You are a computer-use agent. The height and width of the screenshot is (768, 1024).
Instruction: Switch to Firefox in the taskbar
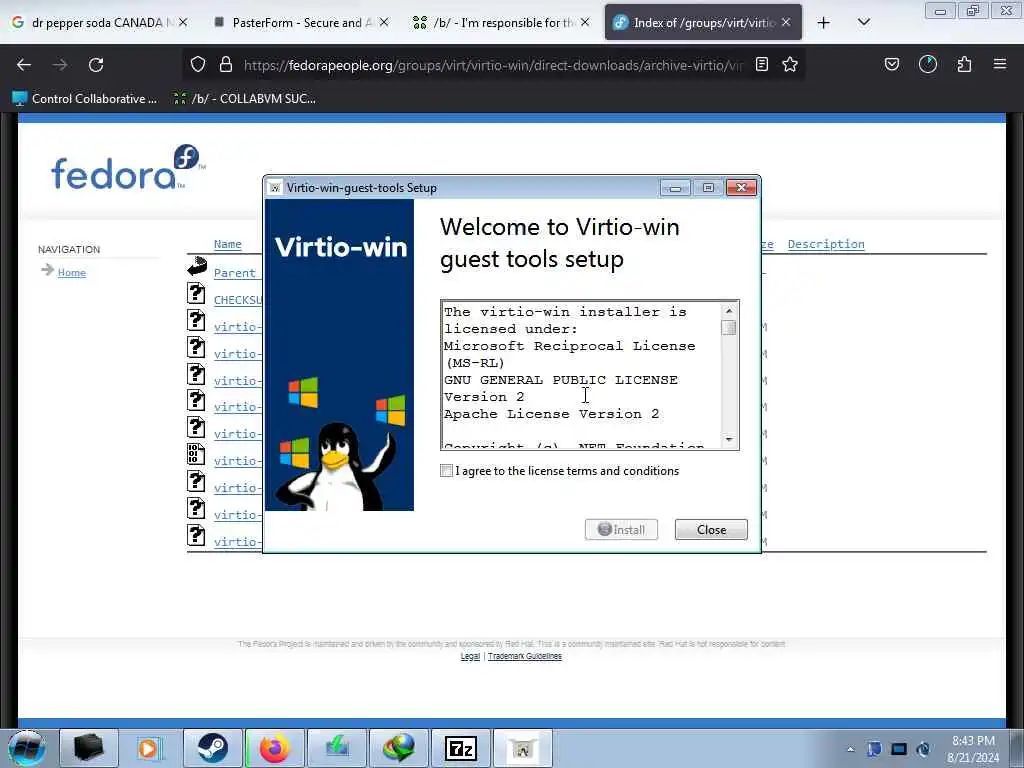tap(274, 748)
